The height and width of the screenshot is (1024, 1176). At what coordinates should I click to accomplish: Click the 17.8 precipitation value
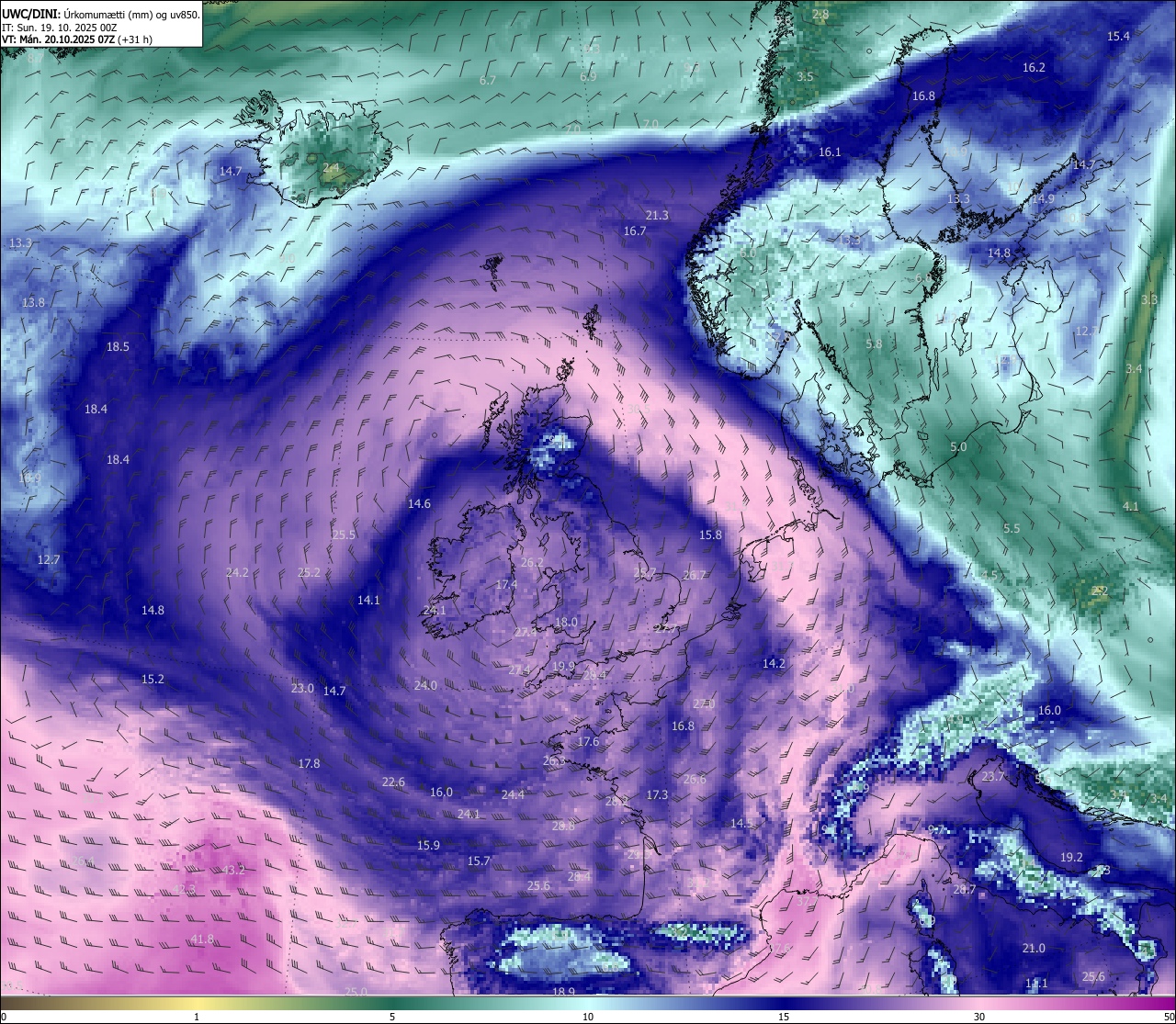coord(309,763)
